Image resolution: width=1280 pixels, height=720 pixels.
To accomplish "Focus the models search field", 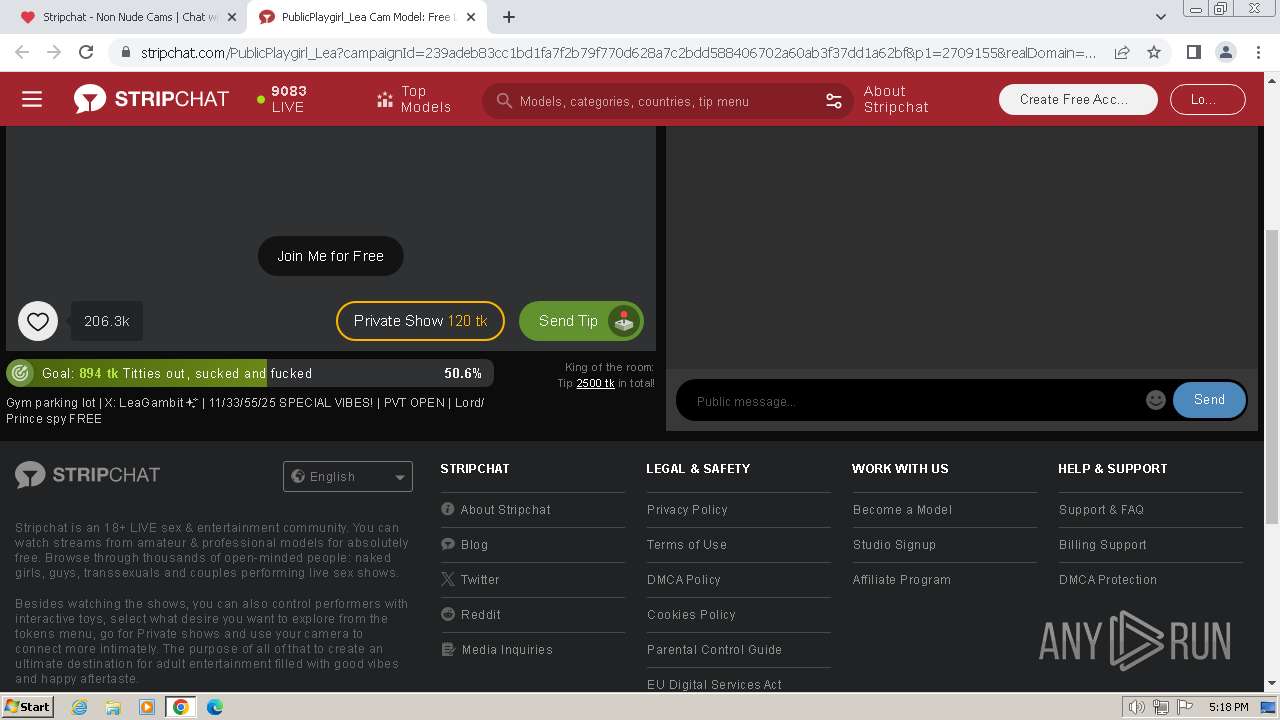I will pyautogui.click(x=665, y=101).
